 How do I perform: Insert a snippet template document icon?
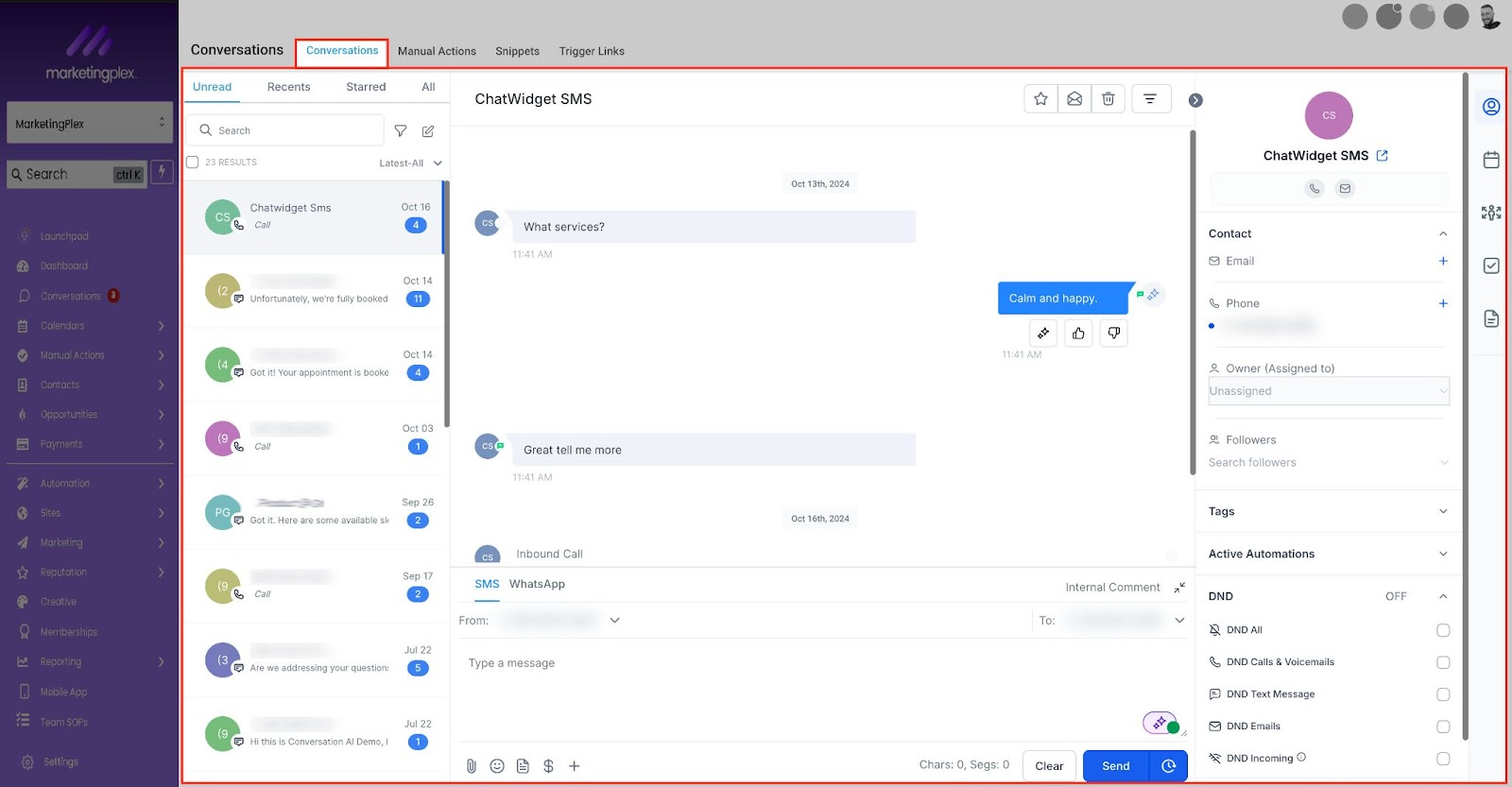point(523,766)
